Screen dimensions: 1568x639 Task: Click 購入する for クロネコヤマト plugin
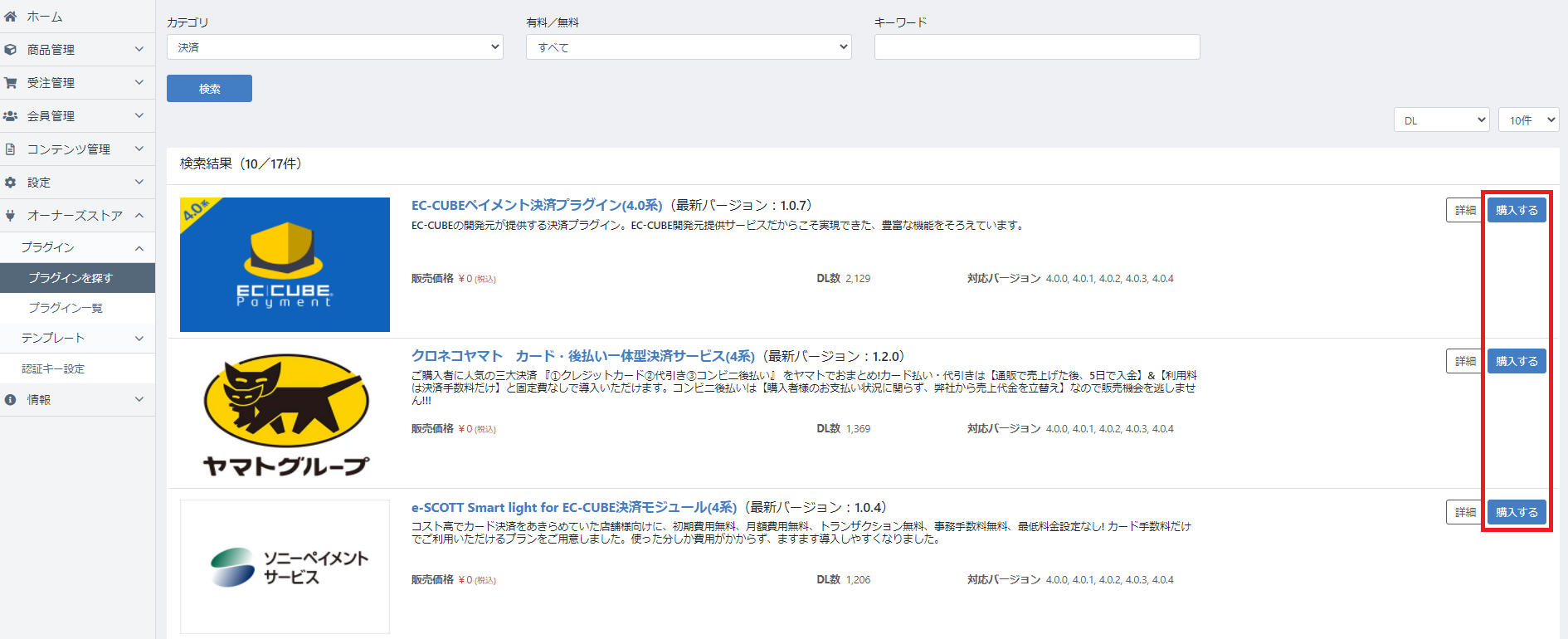click(x=1517, y=361)
